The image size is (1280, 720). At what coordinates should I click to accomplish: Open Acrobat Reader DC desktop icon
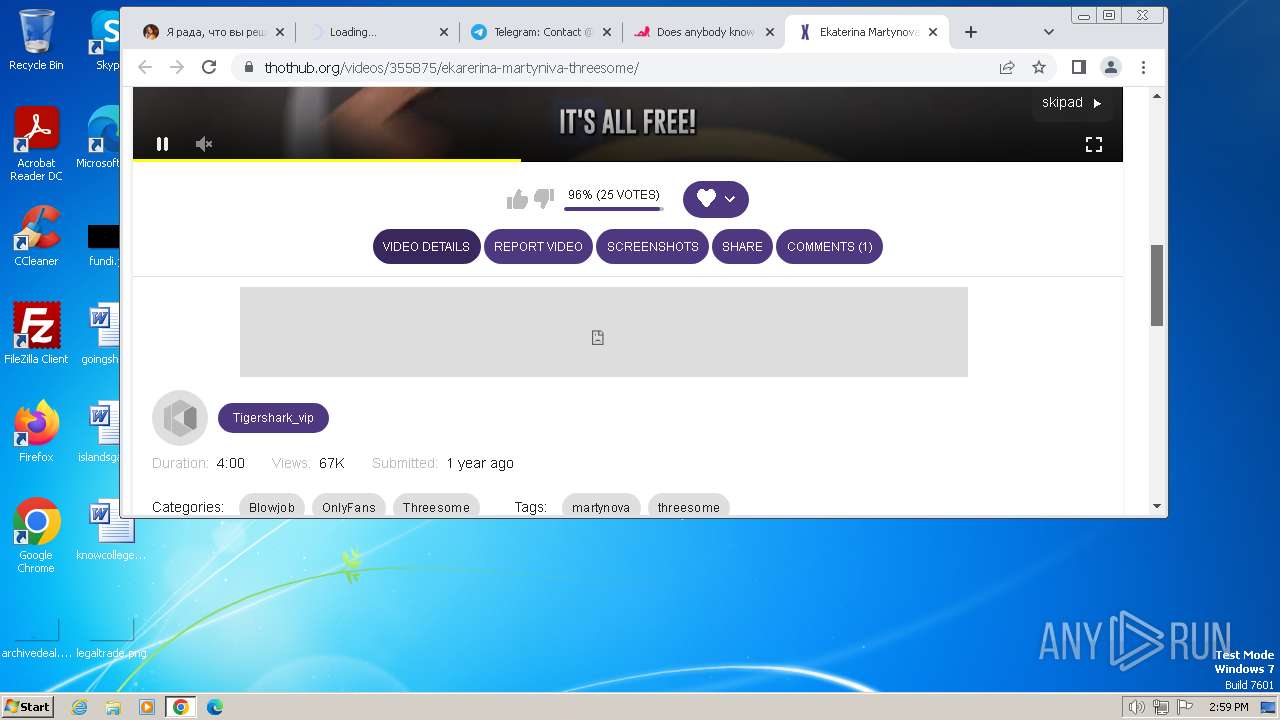[36, 145]
